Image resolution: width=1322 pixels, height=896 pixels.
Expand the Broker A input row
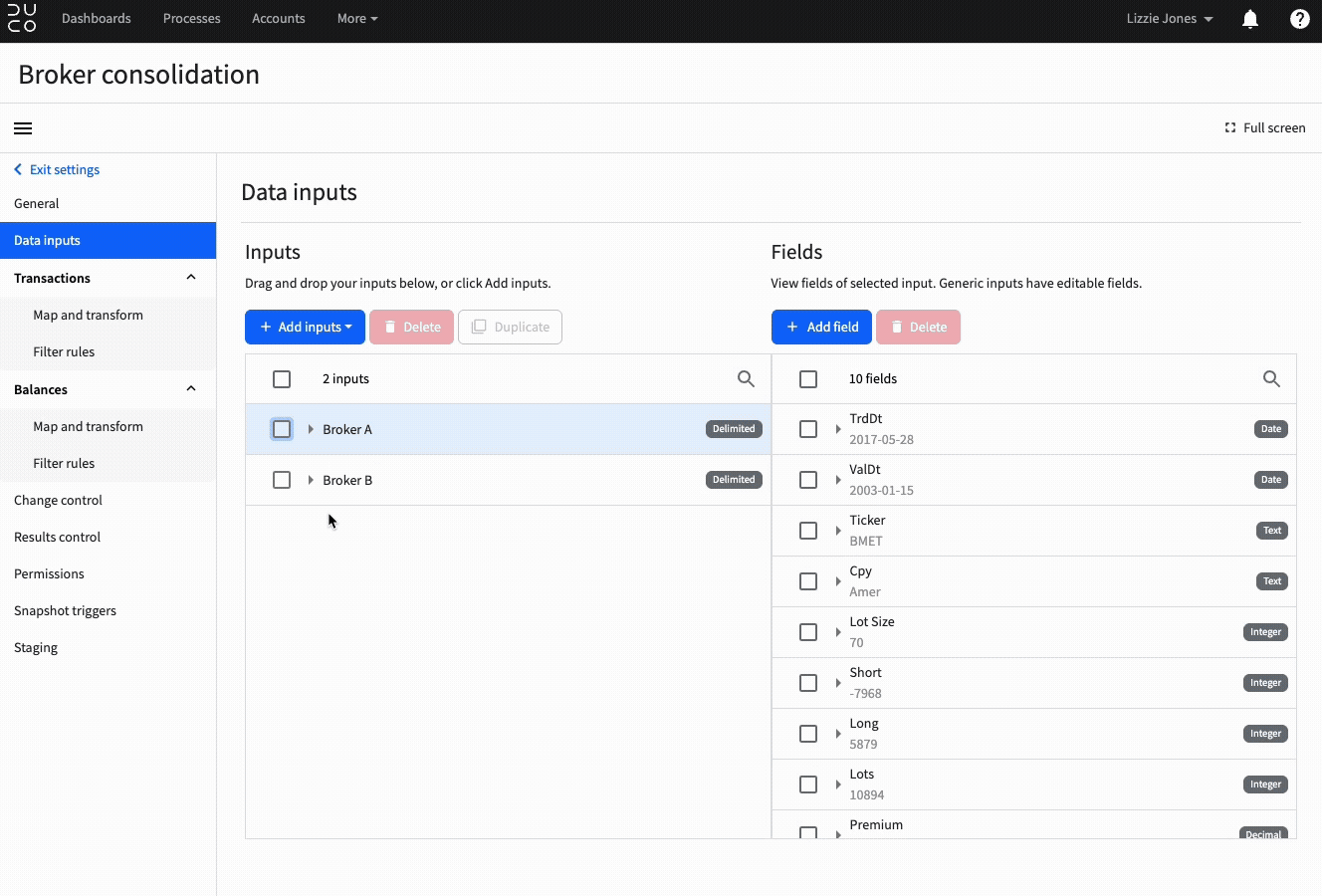click(311, 429)
